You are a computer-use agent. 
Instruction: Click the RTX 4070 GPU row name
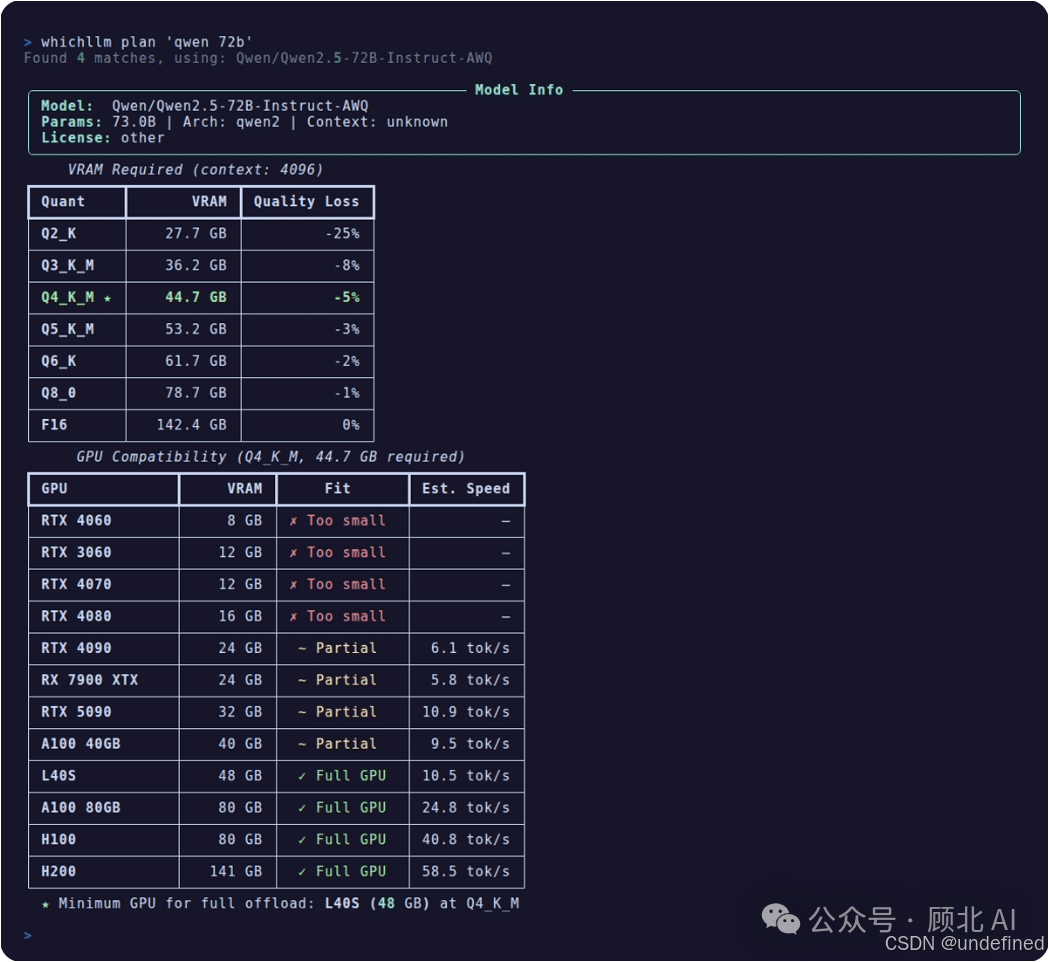coord(76,584)
